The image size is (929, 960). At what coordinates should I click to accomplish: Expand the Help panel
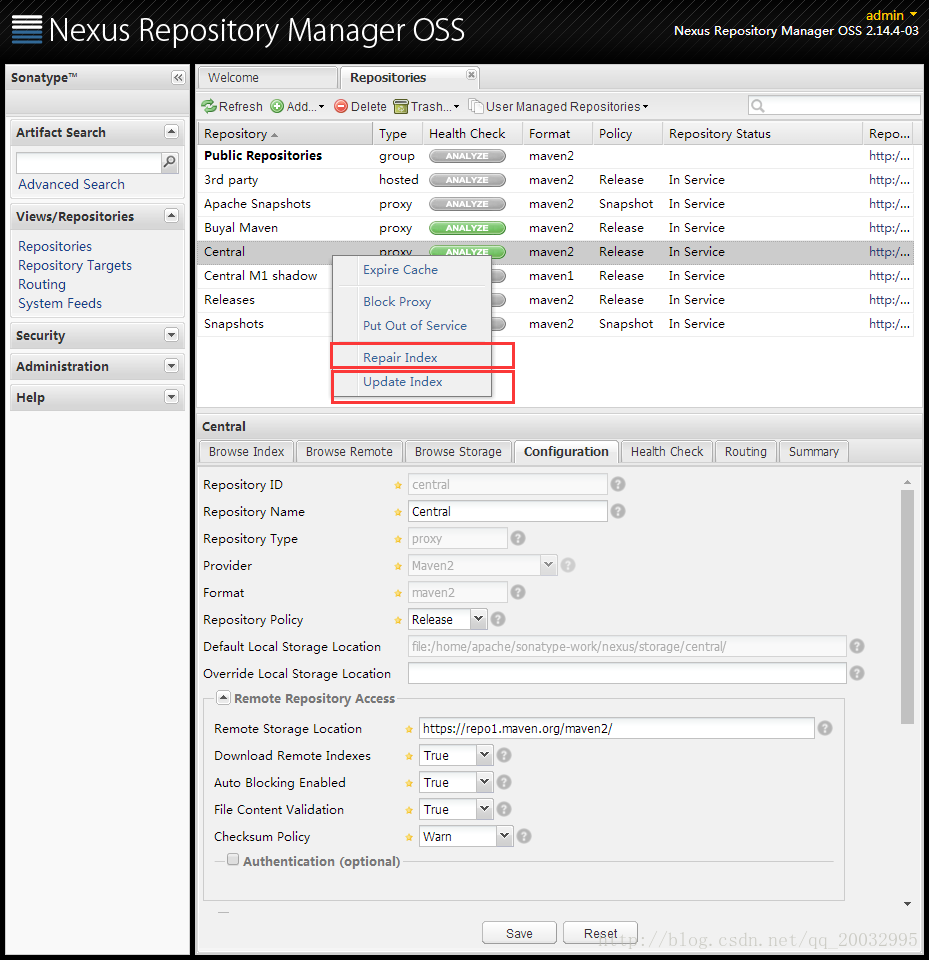pyautogui.click(x=171, y=397)
